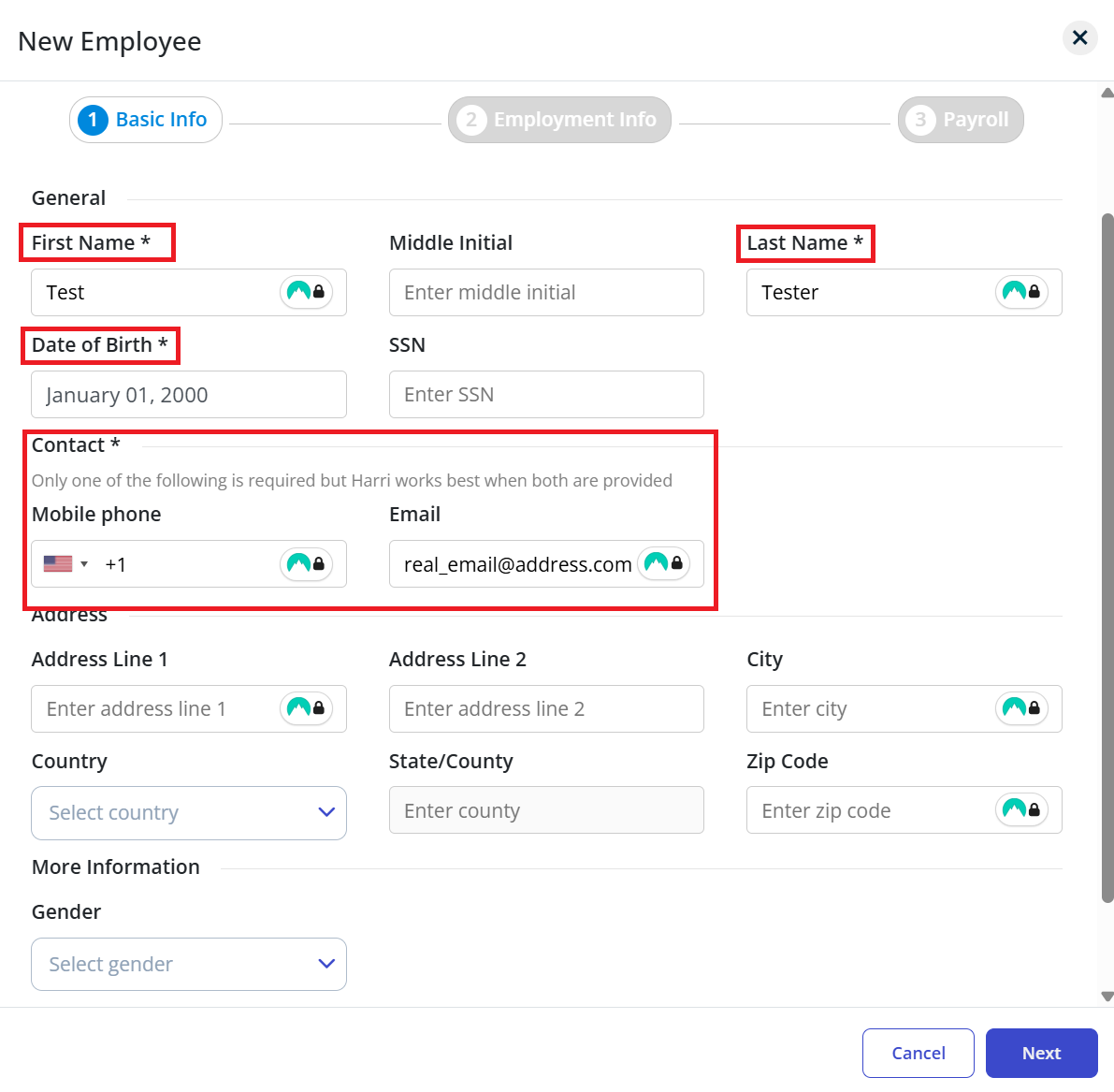1114x1092 pixels.
Task: Click NordPass icon in Address Line 1 field
Action: (306, 708)
